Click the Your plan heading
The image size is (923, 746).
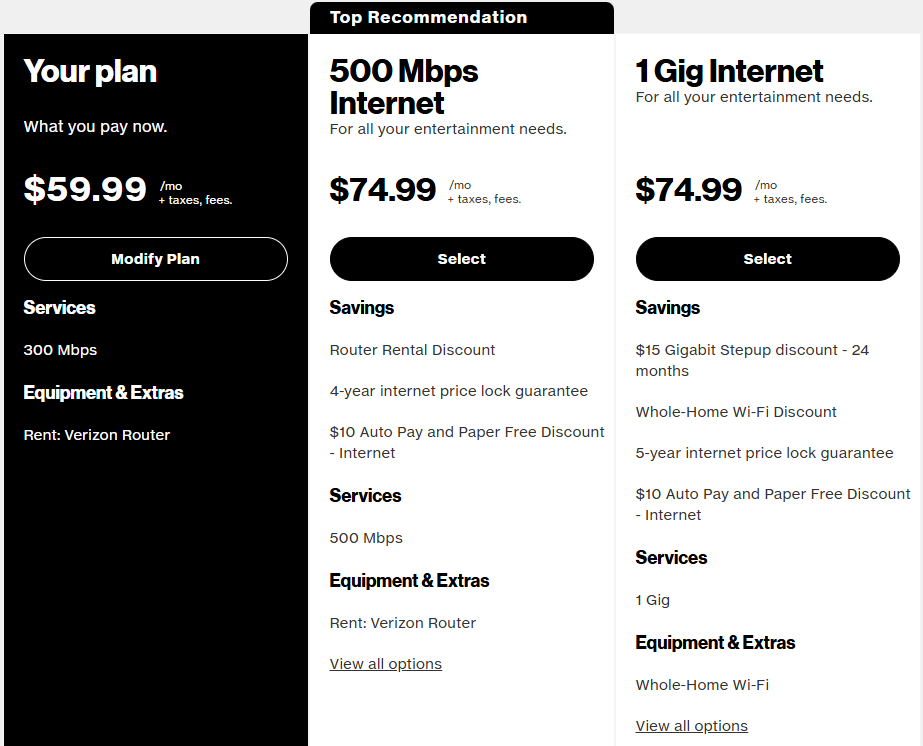[90, 71]
